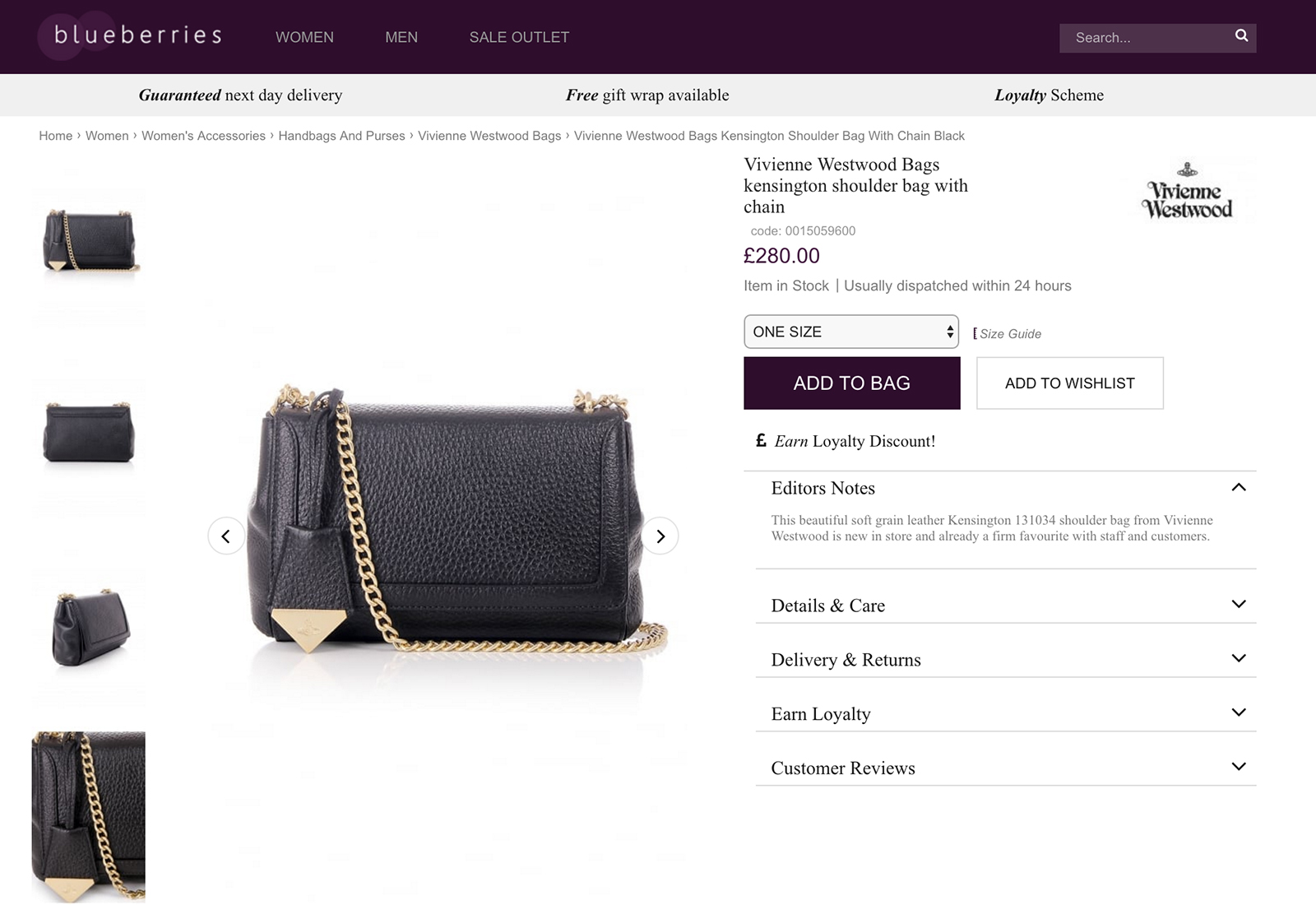Open the MEN menu
The height and width of the screenshot is (905, 1316).
pyautogui.click(x=401, y=37)
